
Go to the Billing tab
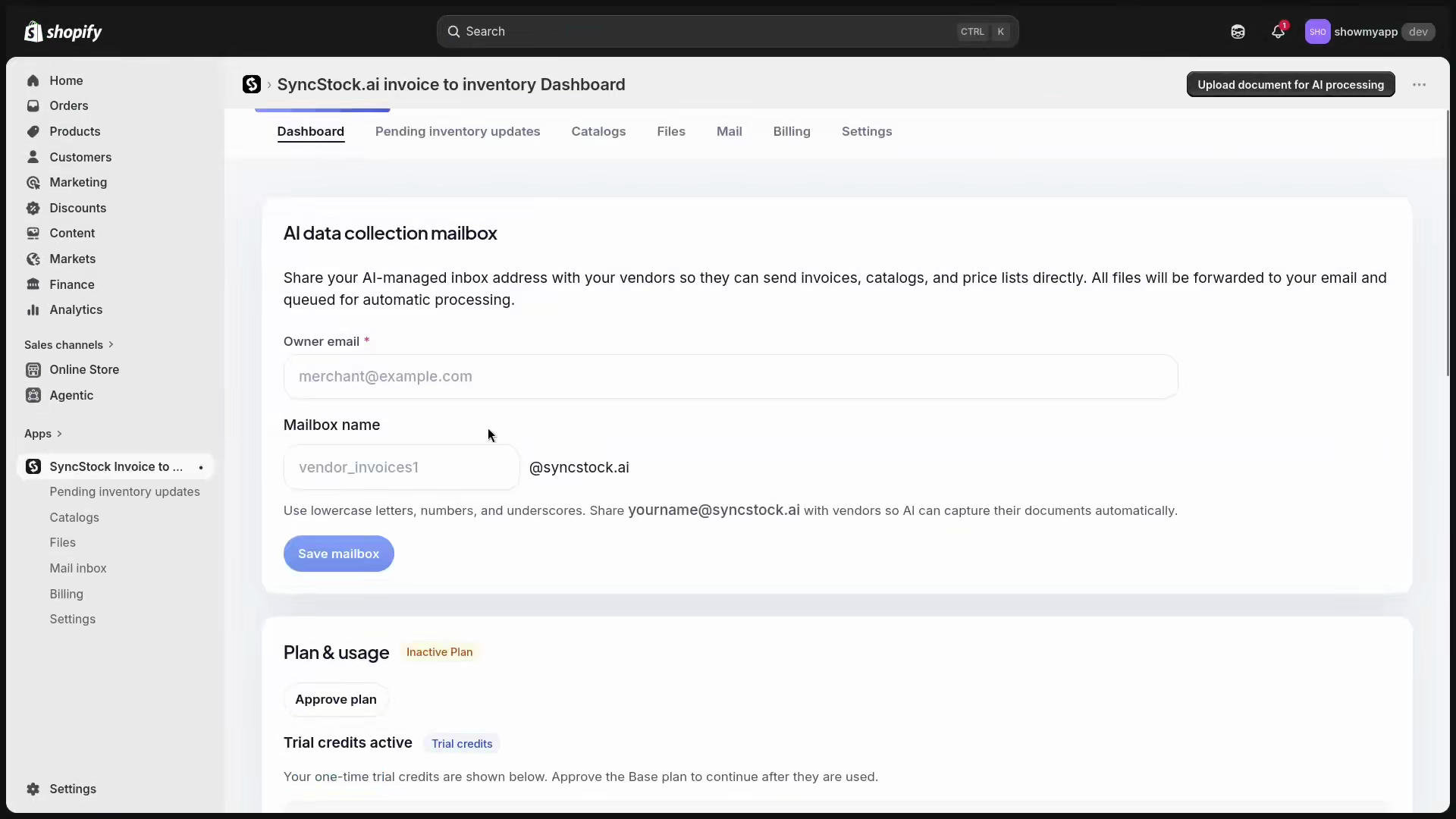(792, 131)
